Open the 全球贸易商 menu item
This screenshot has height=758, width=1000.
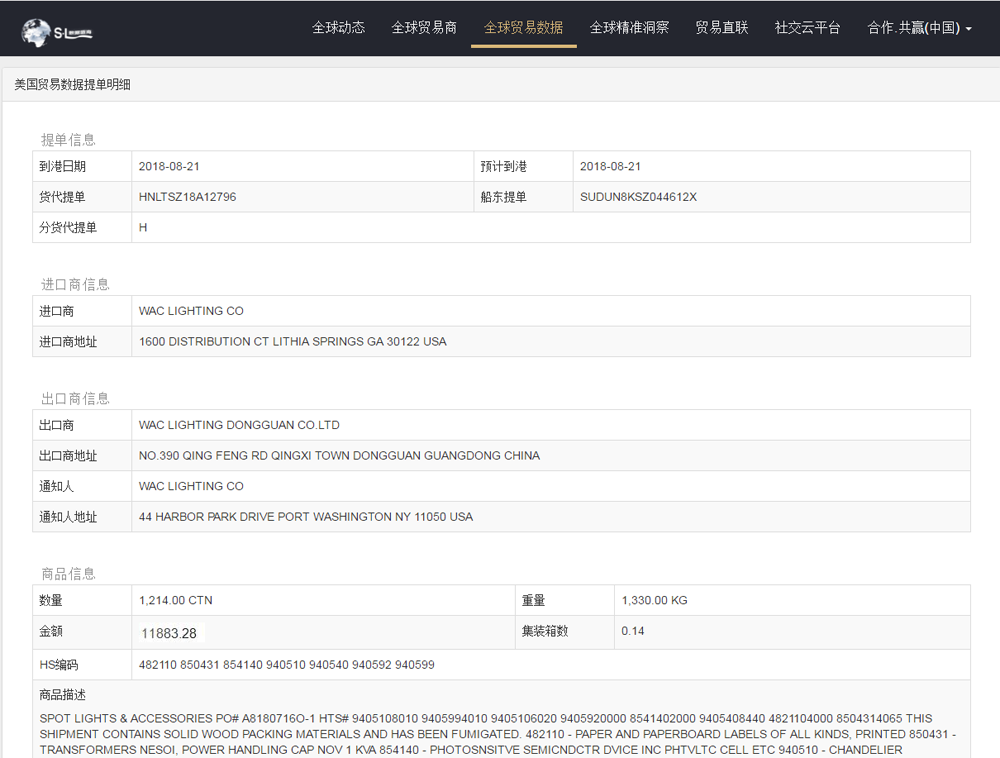424,27
